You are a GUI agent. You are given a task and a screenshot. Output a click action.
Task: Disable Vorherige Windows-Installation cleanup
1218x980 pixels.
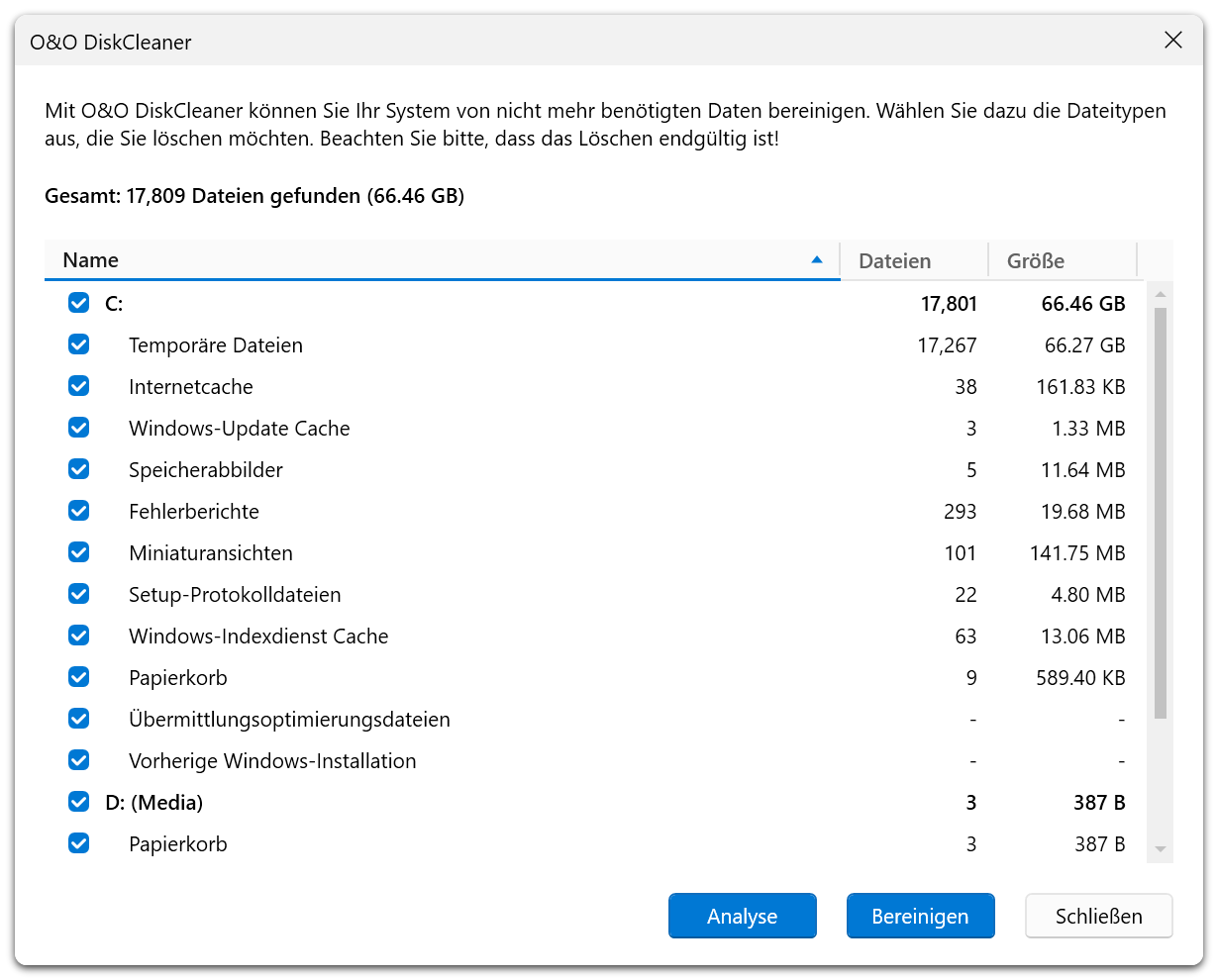click(78, 760)
